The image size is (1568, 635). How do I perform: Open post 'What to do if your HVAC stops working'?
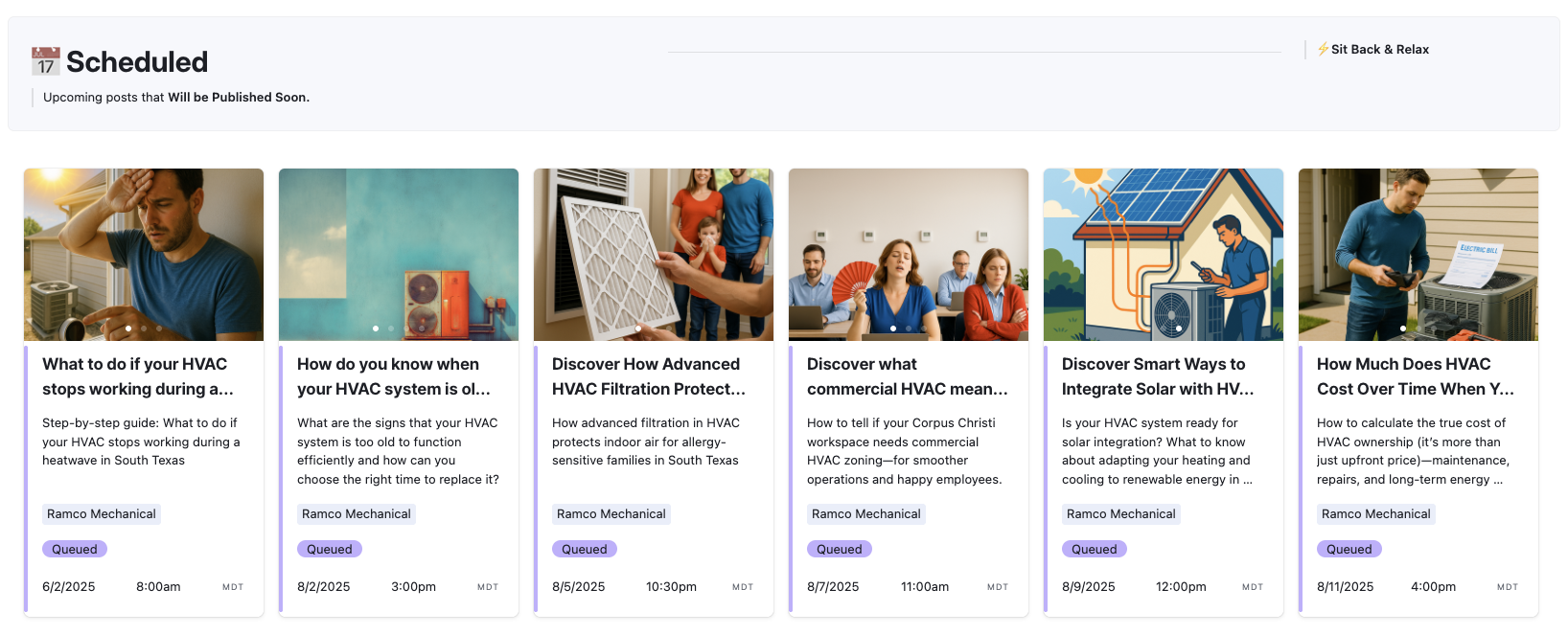[138, 376]
